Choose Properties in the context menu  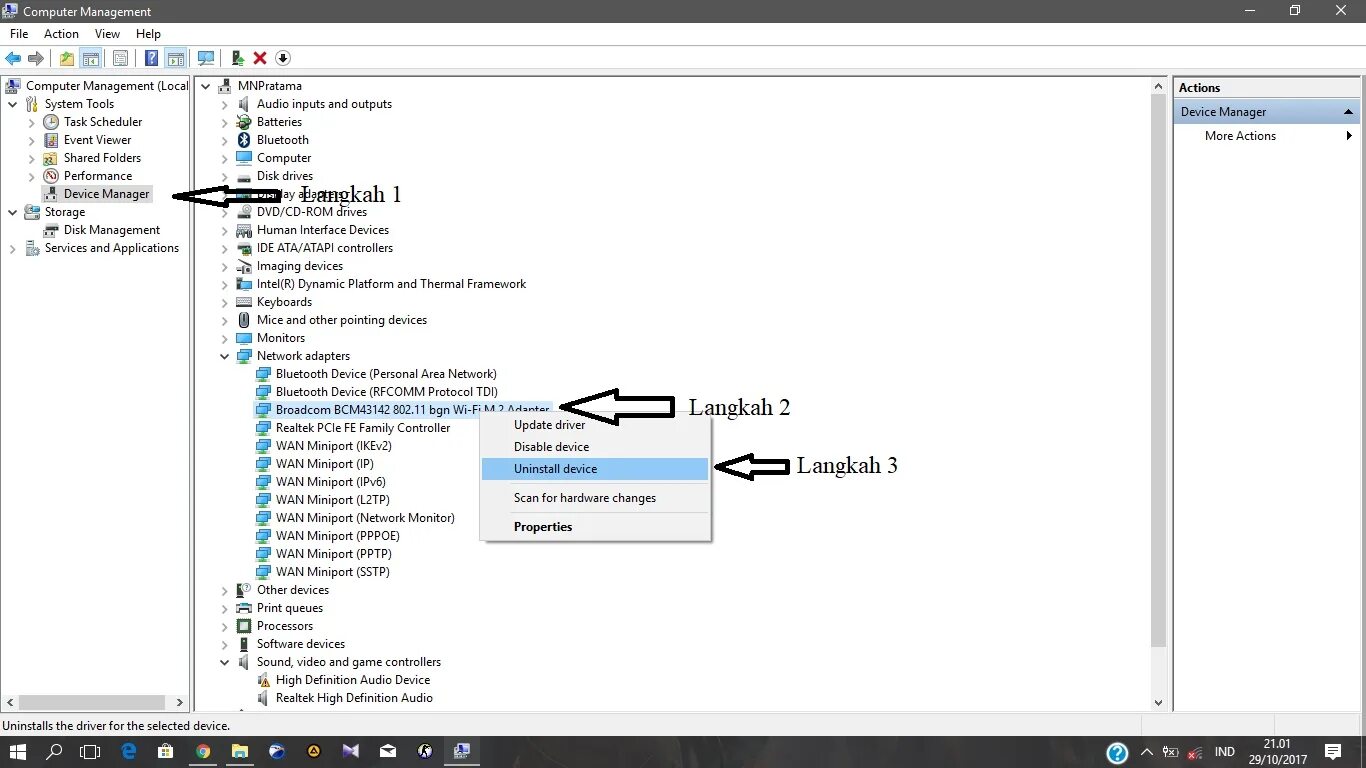point(595,527)
